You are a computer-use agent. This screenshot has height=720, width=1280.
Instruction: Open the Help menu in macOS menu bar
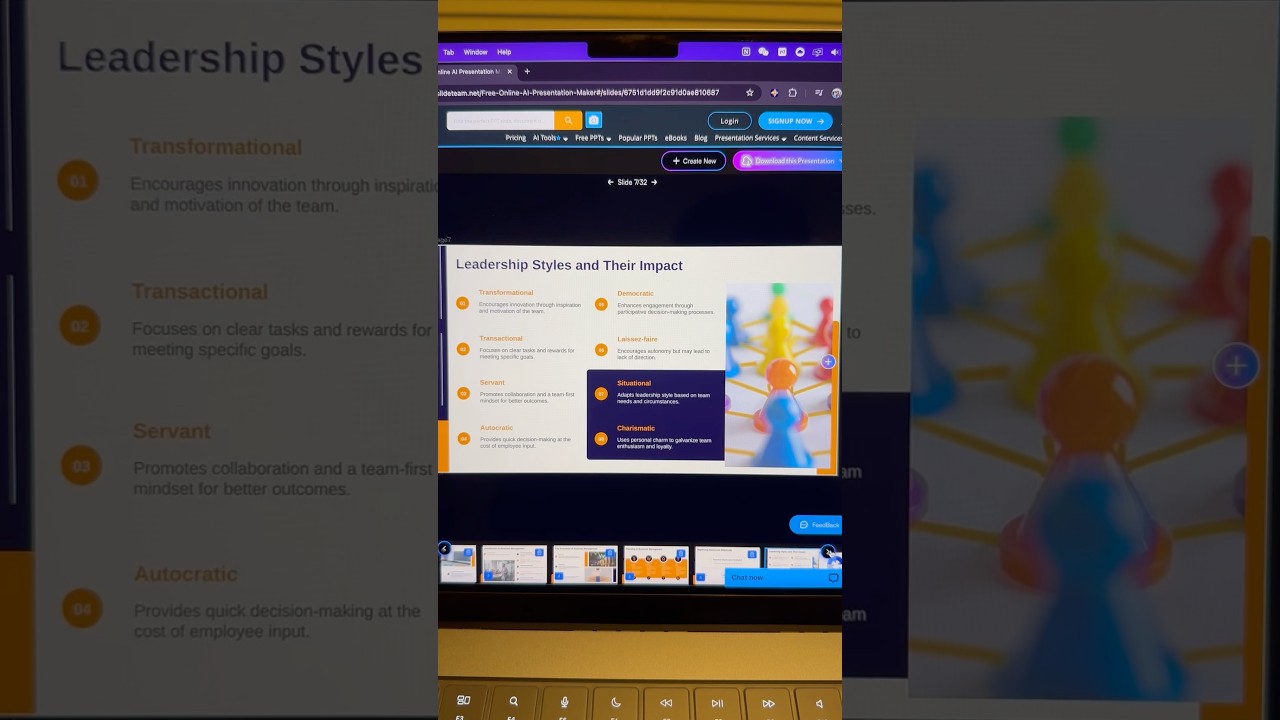[504, 52]
